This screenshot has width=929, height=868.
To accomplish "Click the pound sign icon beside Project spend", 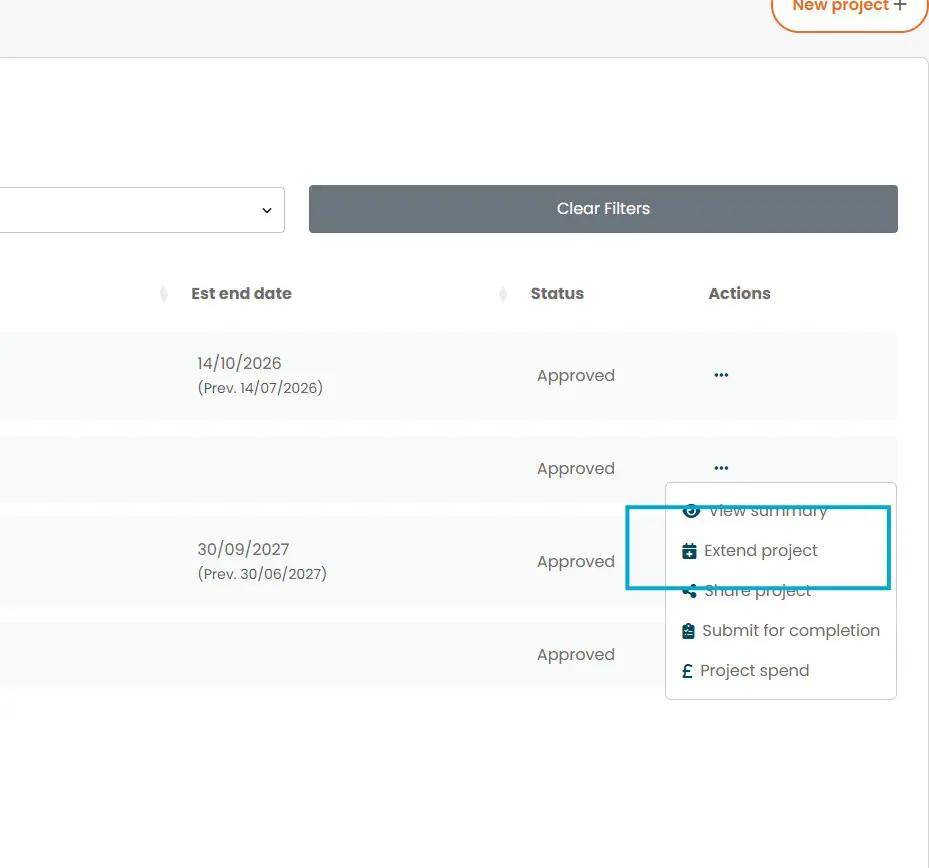I will point(687,671).
